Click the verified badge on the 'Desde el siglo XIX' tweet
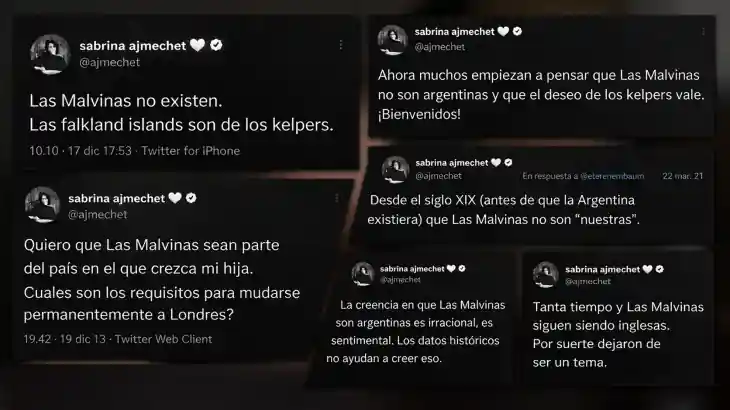The image size is (730, 410). pos(508,162)
